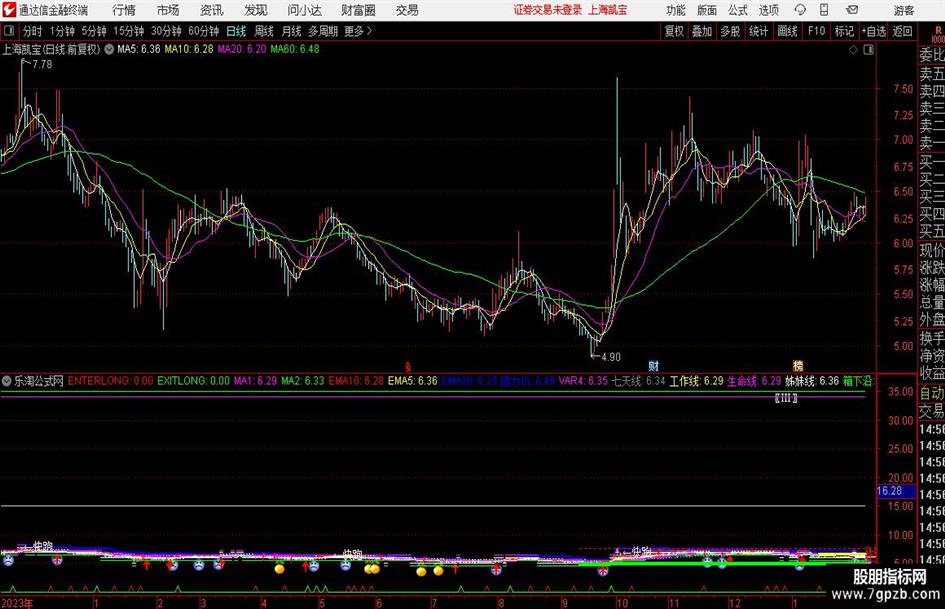Click the 2023年 date axis label

(17, 603)
